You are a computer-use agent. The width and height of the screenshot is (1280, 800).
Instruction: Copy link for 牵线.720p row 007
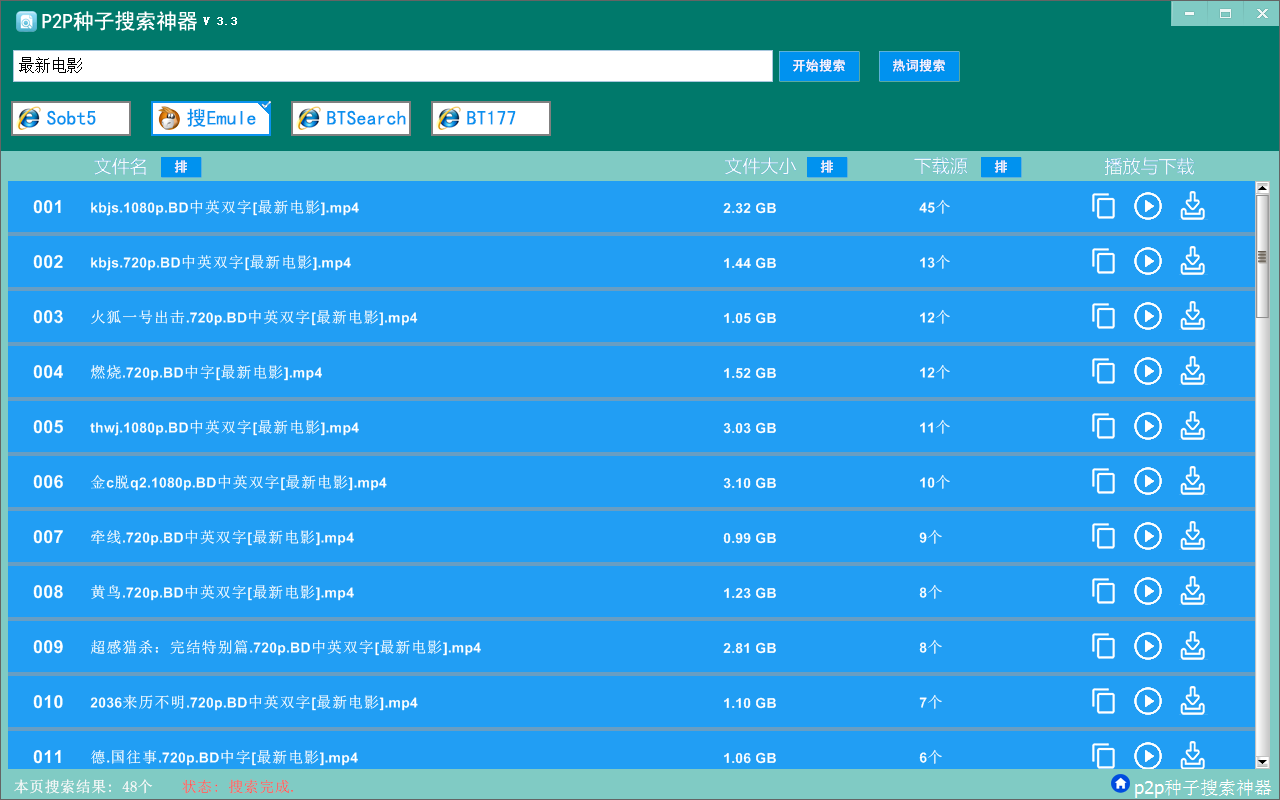(x=1103, y=537)
